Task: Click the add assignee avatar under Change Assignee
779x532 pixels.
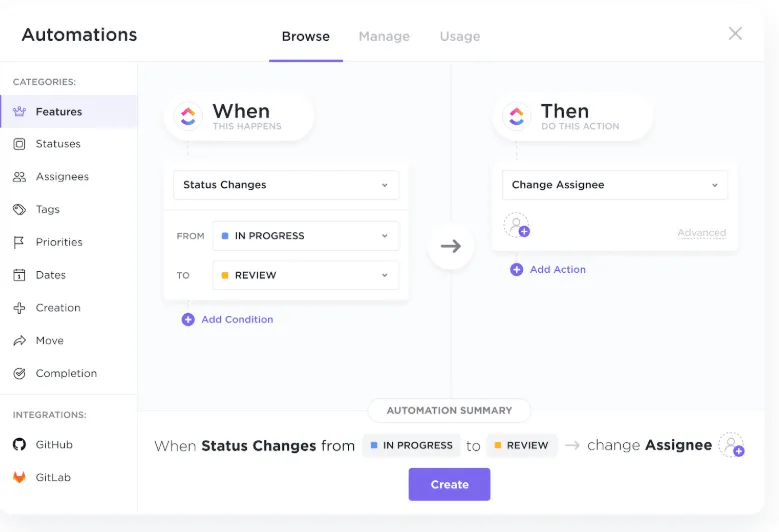Action: coord(517,226)
